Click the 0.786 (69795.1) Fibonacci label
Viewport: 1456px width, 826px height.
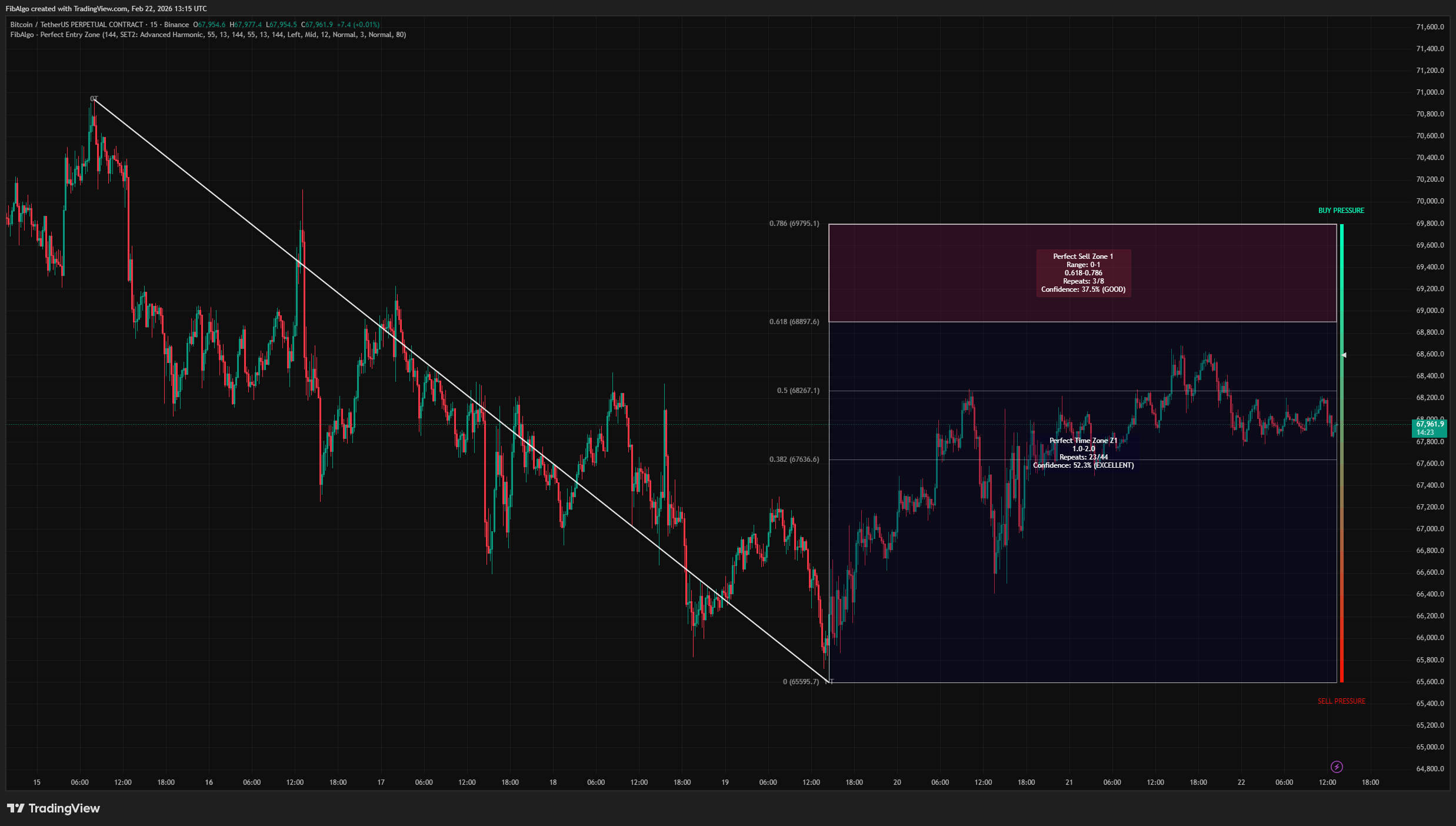coord(793,224)
